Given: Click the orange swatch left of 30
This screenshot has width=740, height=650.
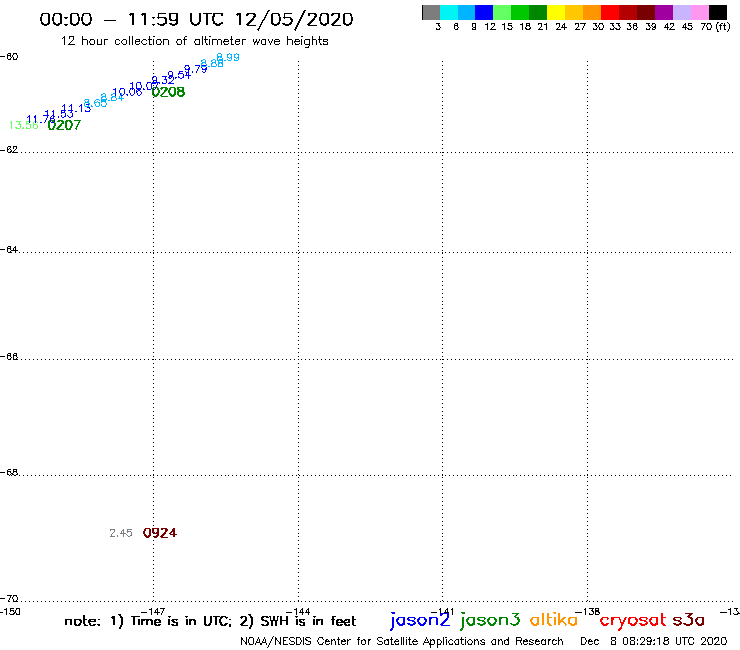Looking at the screenshot, I should 592,13.
